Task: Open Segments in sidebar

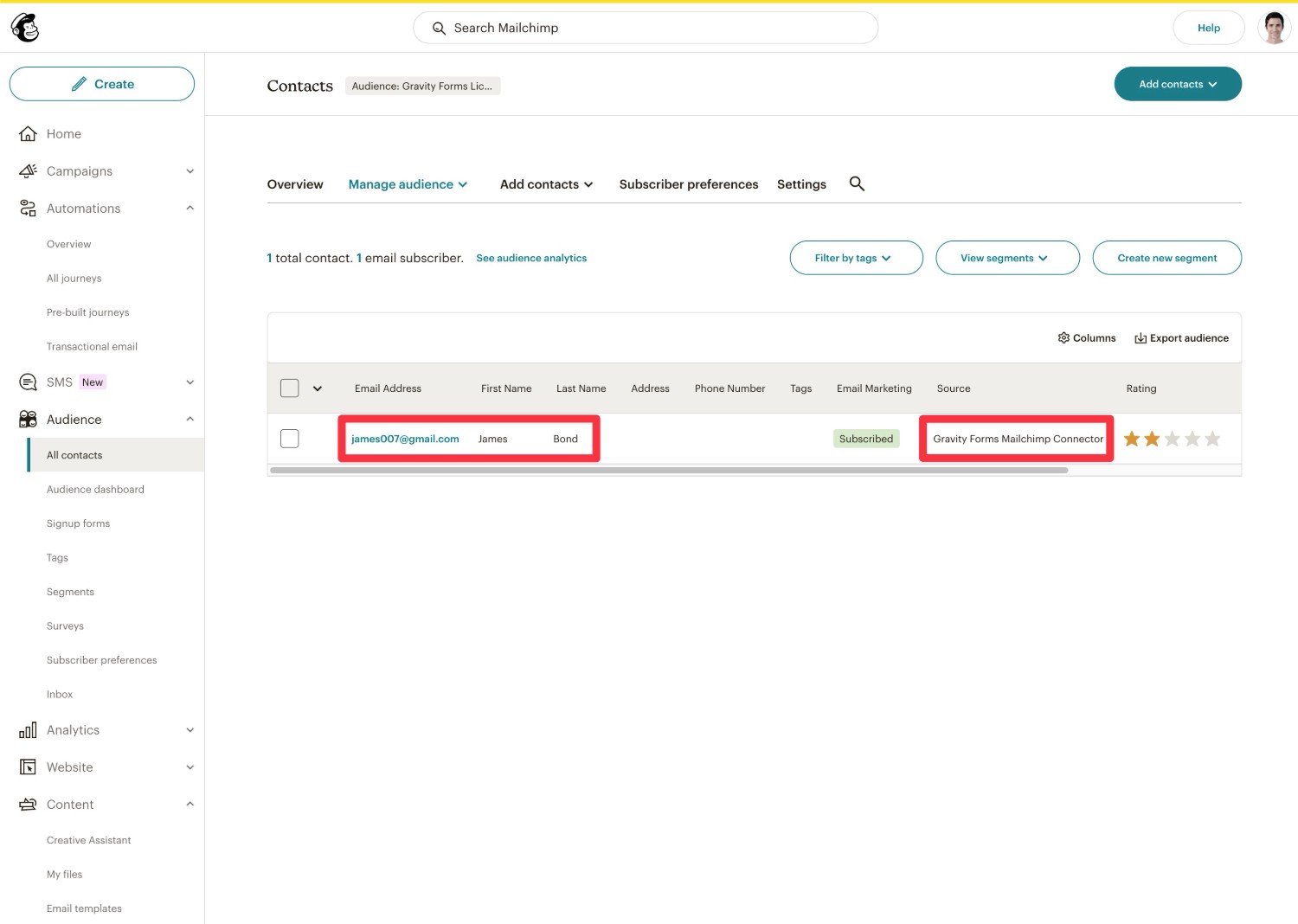Action: pyautogui.click(x=70, y=592)
